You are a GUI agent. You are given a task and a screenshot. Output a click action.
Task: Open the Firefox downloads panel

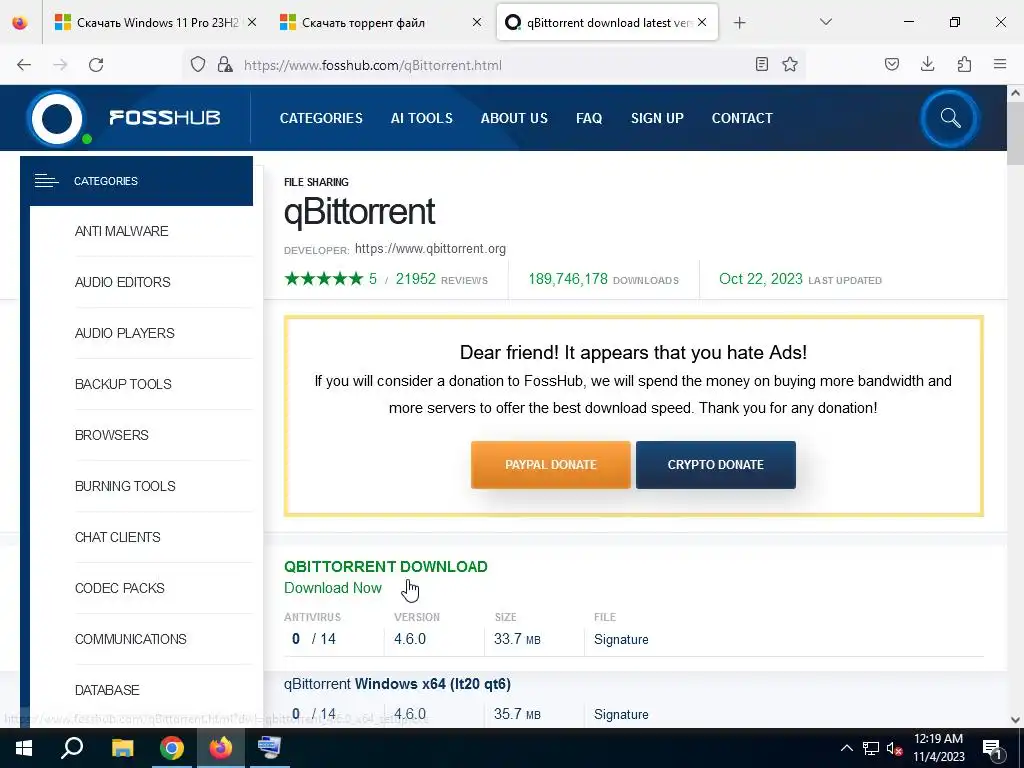point(927,64)
